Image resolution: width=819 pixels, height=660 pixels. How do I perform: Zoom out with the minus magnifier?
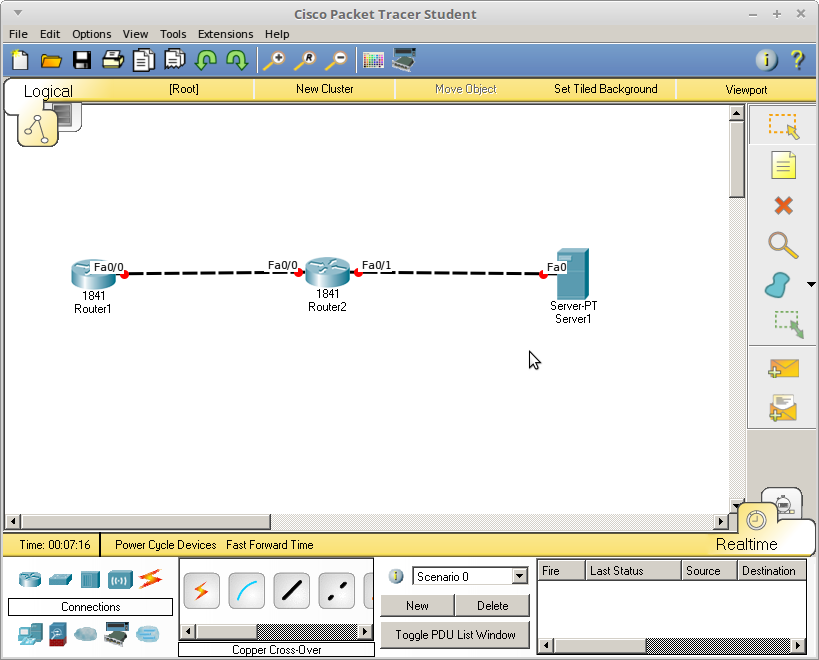[x=336, y=61]
